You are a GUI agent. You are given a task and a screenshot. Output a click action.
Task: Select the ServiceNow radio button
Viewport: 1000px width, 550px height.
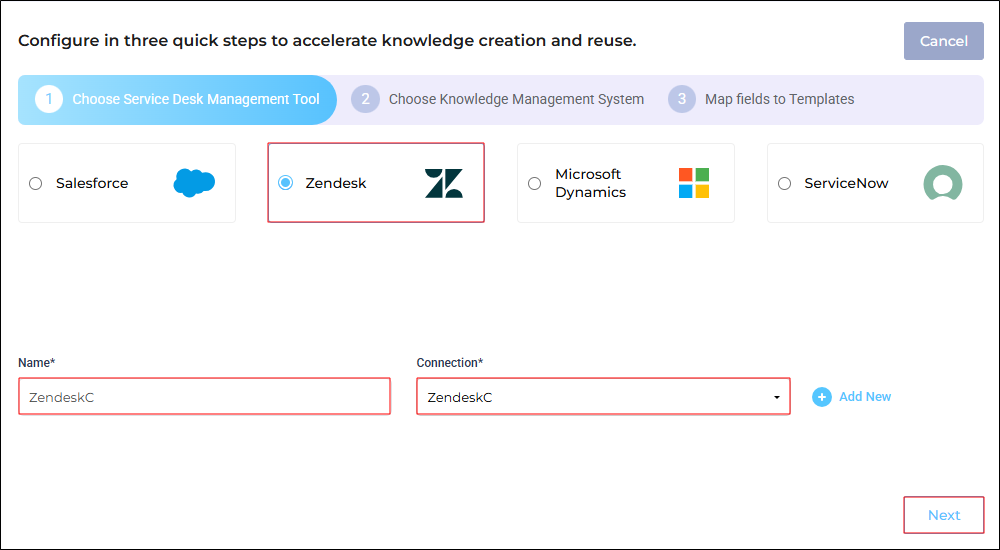(784, 184)
